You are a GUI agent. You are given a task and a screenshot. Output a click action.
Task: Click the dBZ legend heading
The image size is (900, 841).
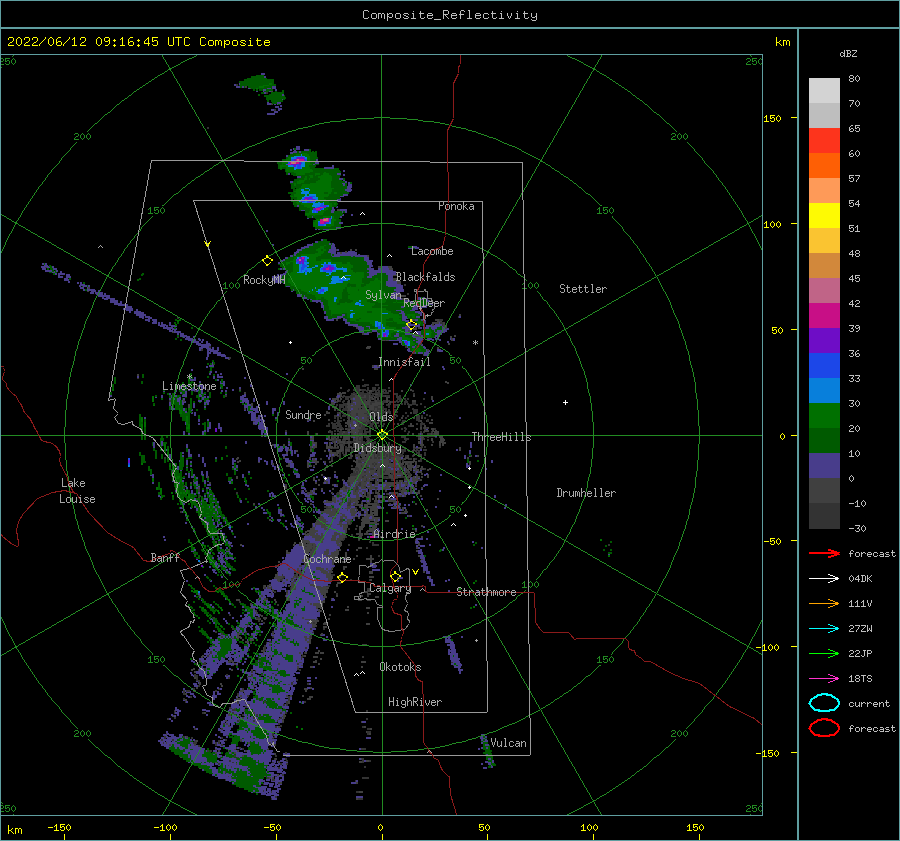pyautogui.click(x=848, y=53)
